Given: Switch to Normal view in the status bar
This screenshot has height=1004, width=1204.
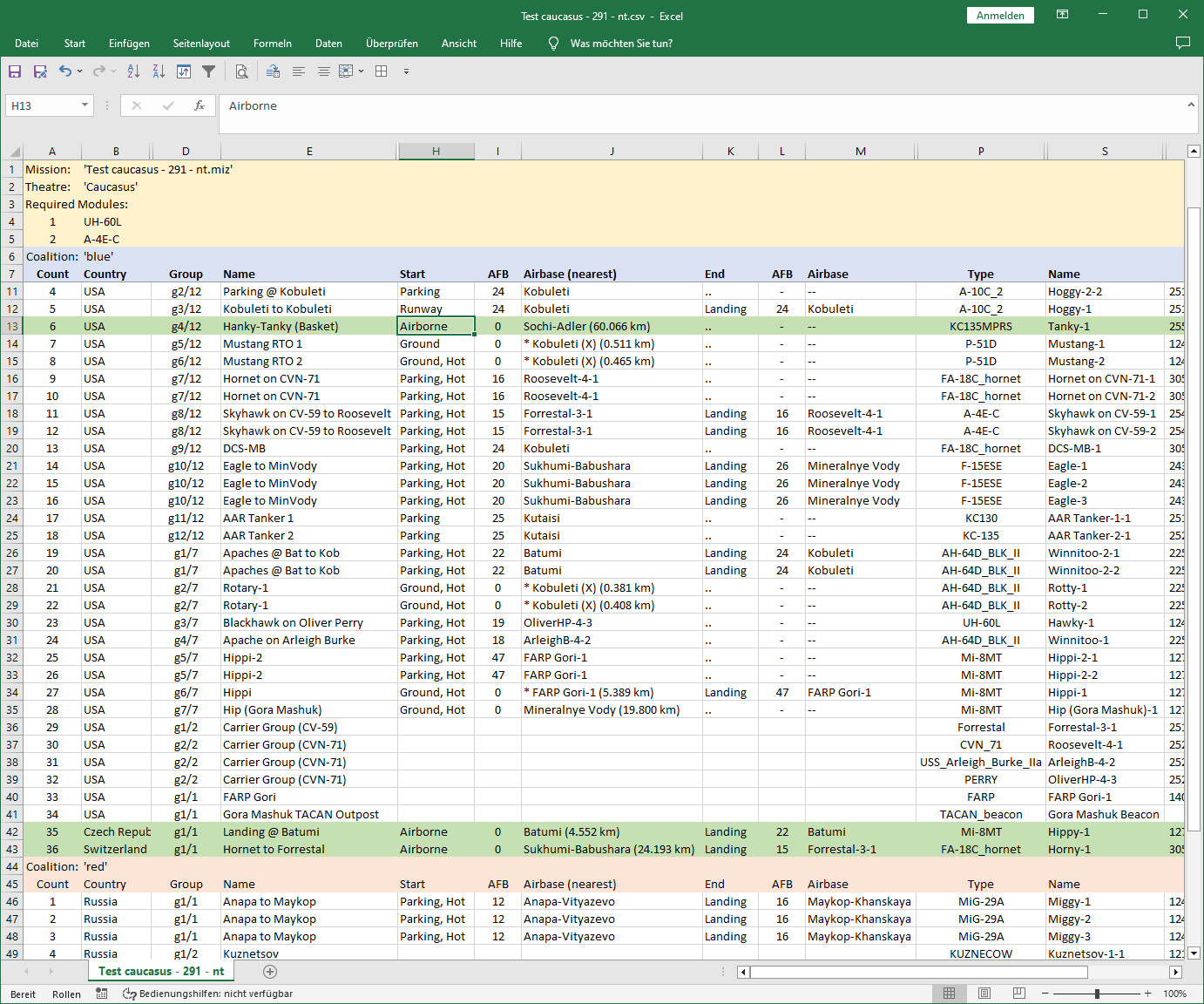Looking at the screenshot, I should pos(949,994).
